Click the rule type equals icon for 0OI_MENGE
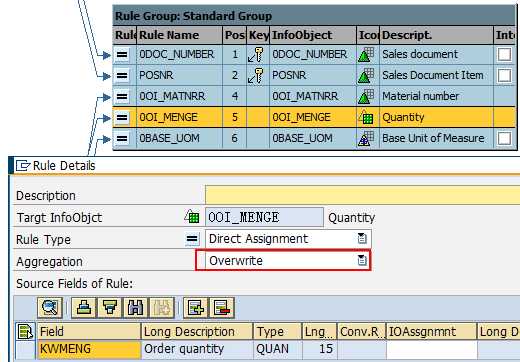 pyautogui.click(x=122, y=118)
